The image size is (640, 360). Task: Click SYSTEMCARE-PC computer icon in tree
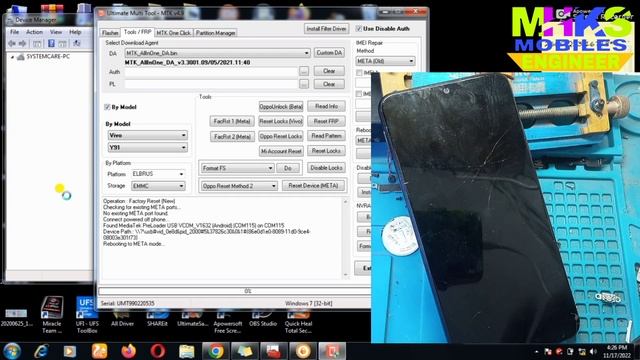point(21,57)
